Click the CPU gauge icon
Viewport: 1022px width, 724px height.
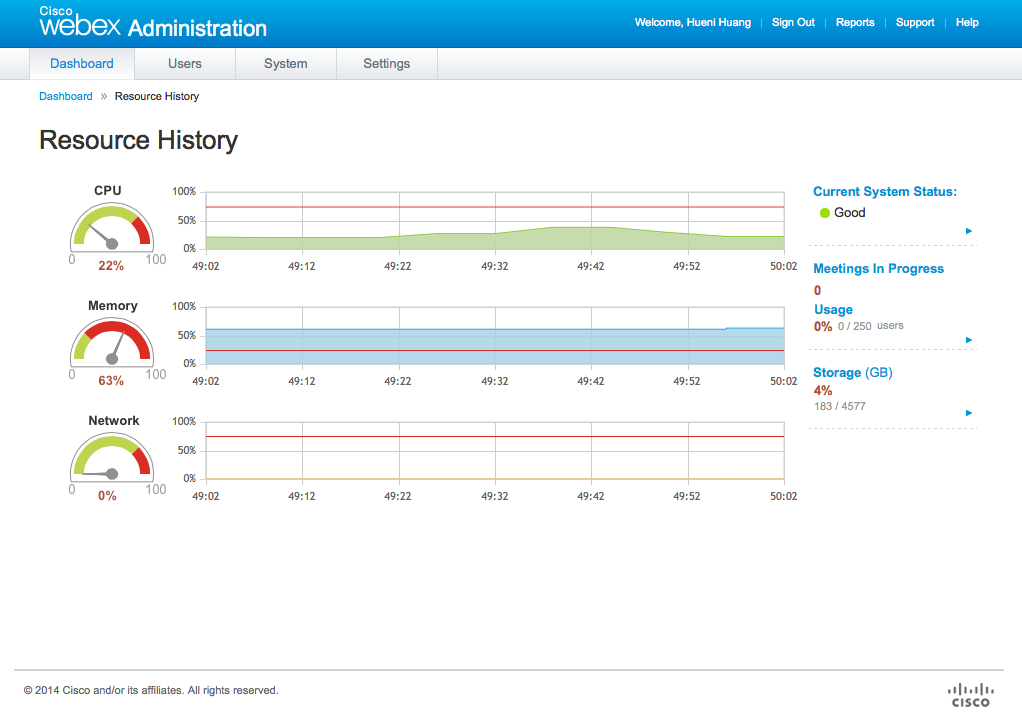point(111,228)
